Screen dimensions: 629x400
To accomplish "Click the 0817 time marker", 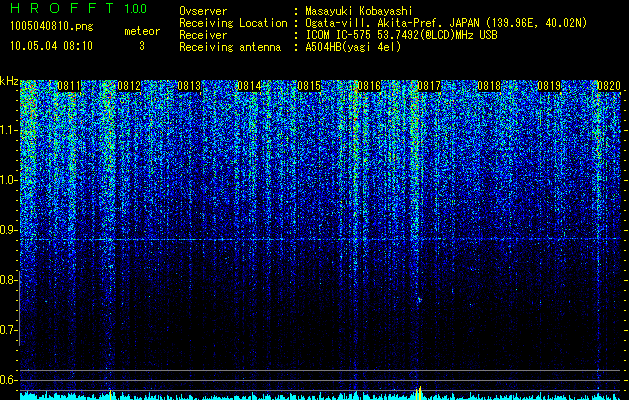I will pos(429,86).
